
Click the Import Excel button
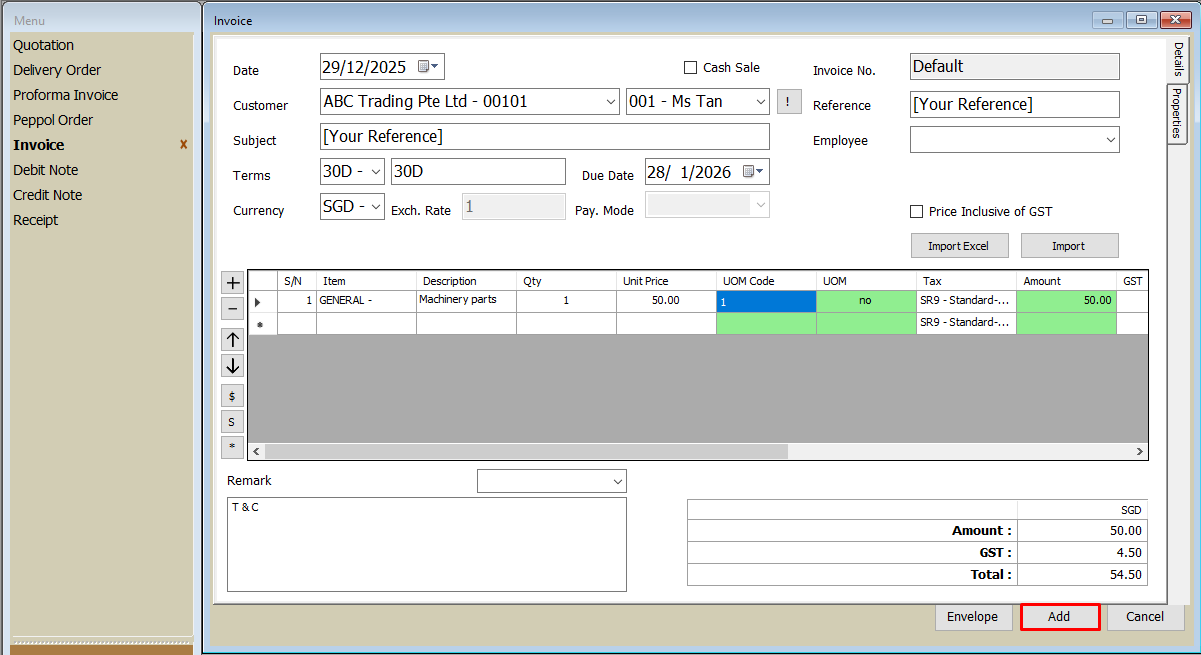coord(959,246)
